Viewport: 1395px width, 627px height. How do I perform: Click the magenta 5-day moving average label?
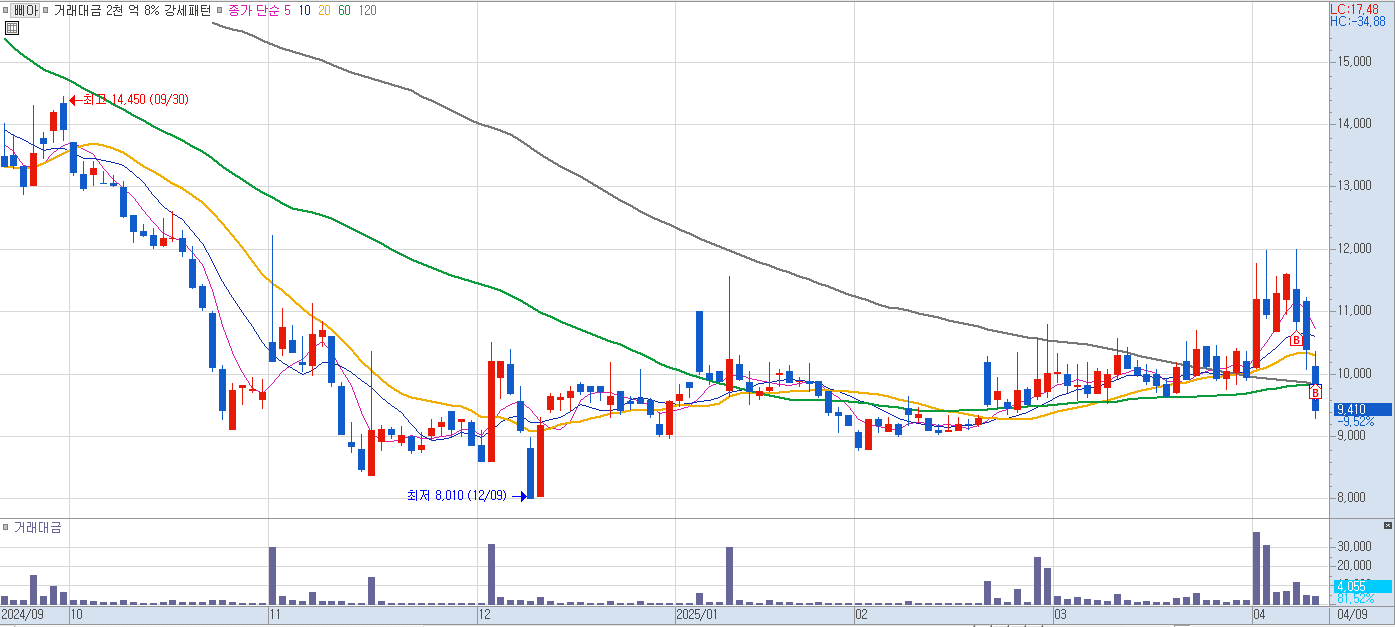pos(288,10)
